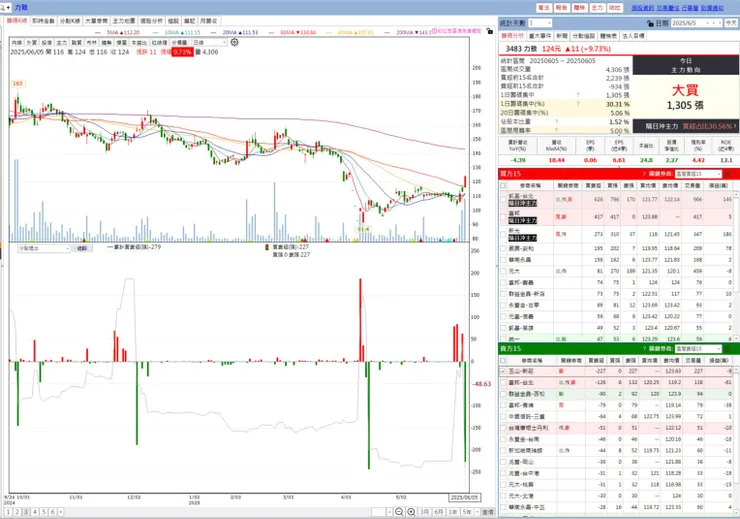This screenshot has width=740, height=519.
Task: Open help icon in red 買方15 header
Action: point(644,174)
